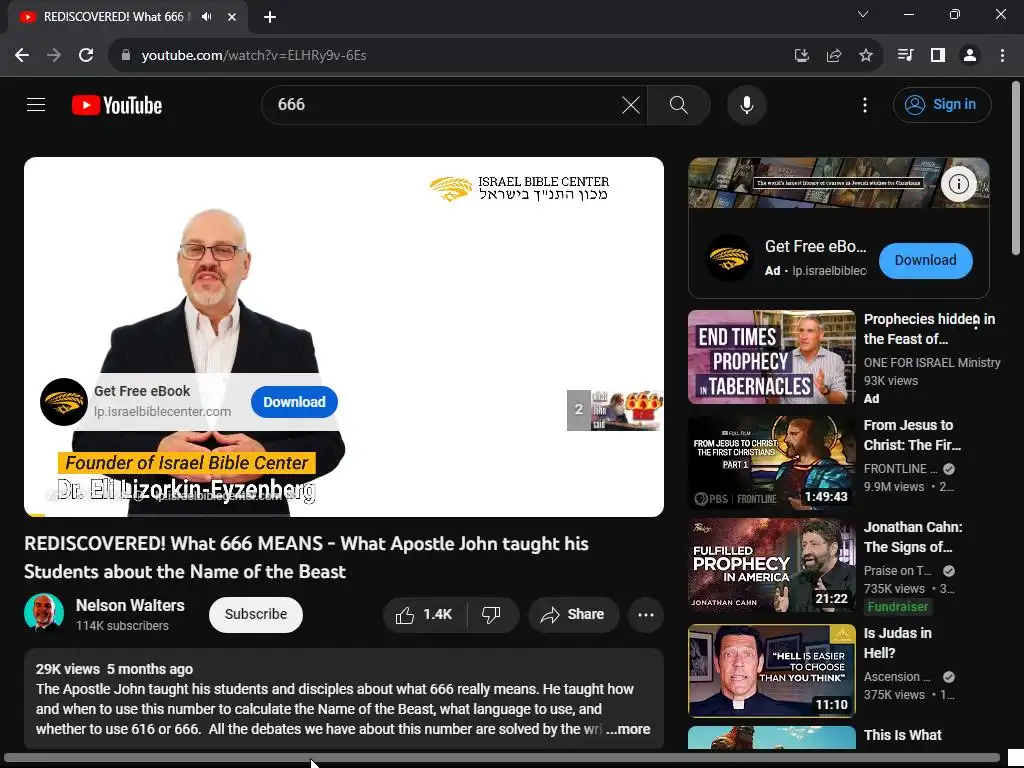Click Download on the video ad overlay
Image resolution: width=1024 pixels, height=768 pixels.
pos(294,402)
